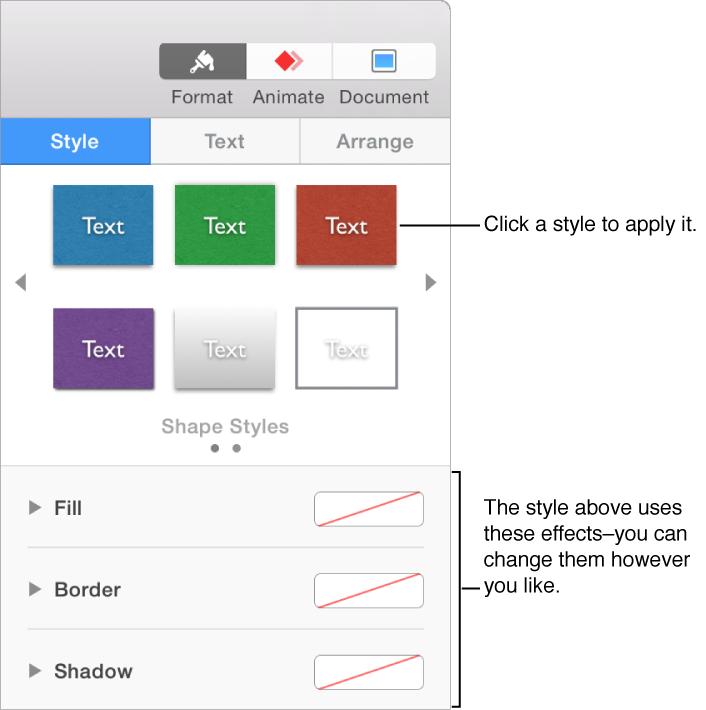Open the Text tab
The height and width of the screenshot is (710, 706).
[225, 141]
